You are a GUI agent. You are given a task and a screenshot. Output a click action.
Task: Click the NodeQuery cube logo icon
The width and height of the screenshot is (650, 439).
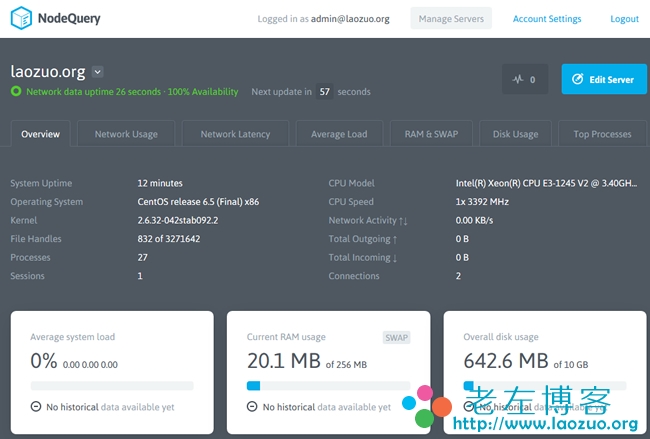click(21, 18)
